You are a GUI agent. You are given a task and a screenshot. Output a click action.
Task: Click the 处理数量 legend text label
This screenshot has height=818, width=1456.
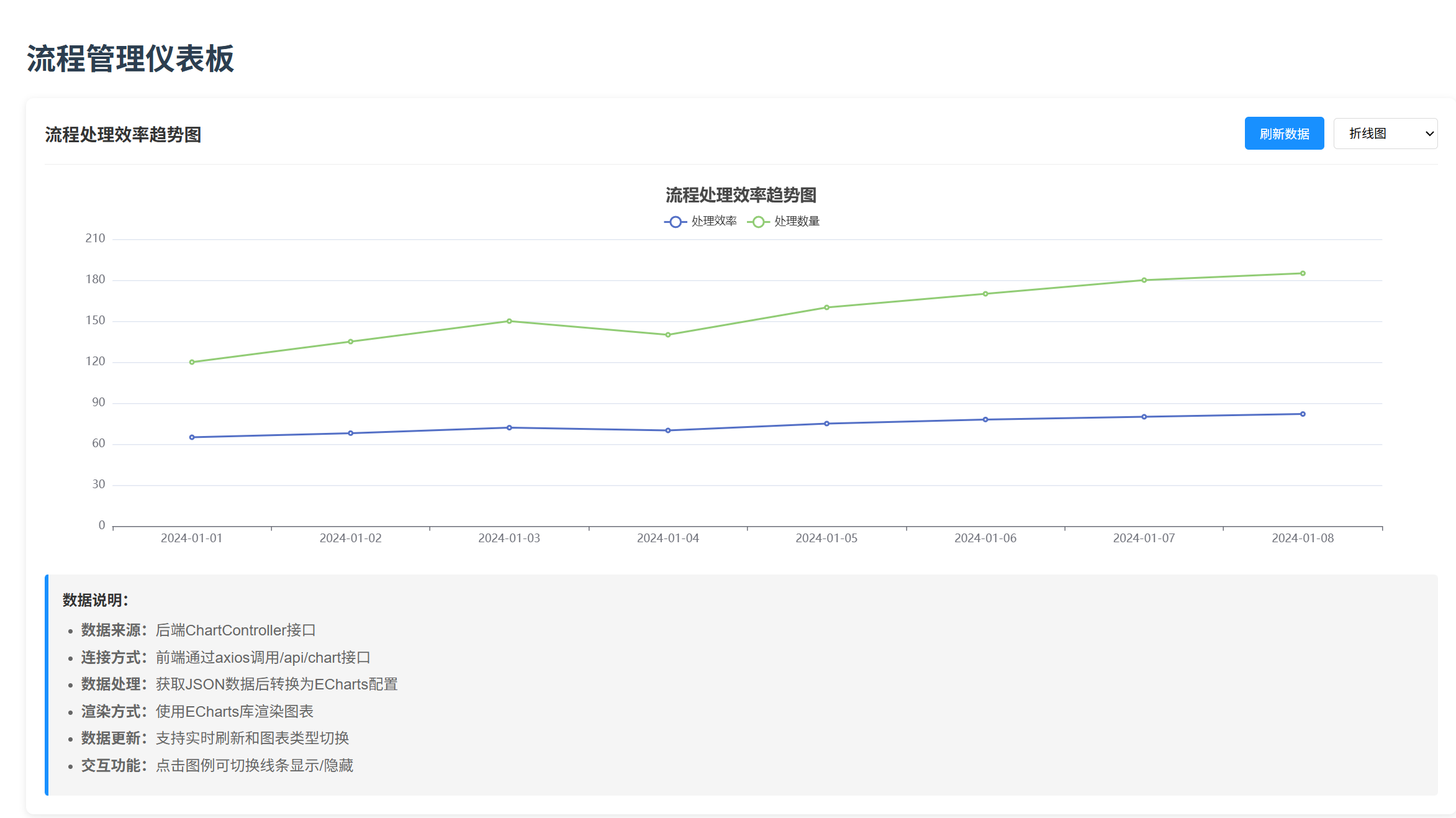[x=797, y=222]
